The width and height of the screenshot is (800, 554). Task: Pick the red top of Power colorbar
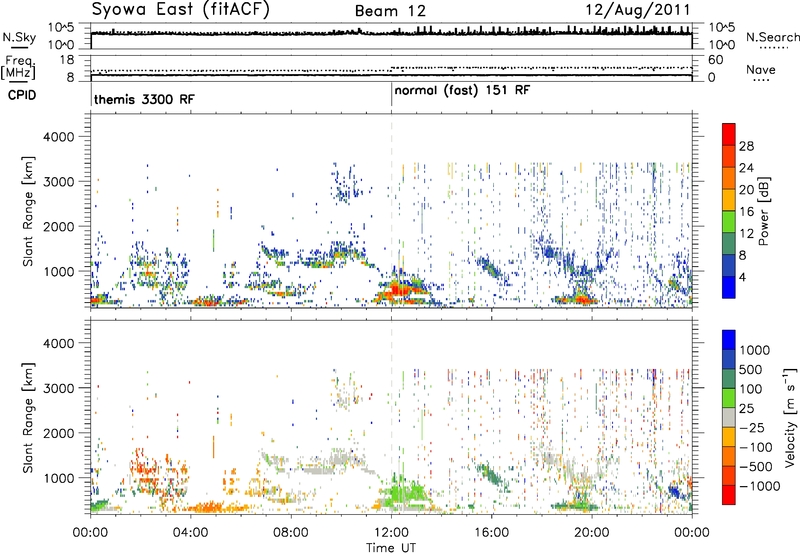pyautogui.click(x=729, y=134)
